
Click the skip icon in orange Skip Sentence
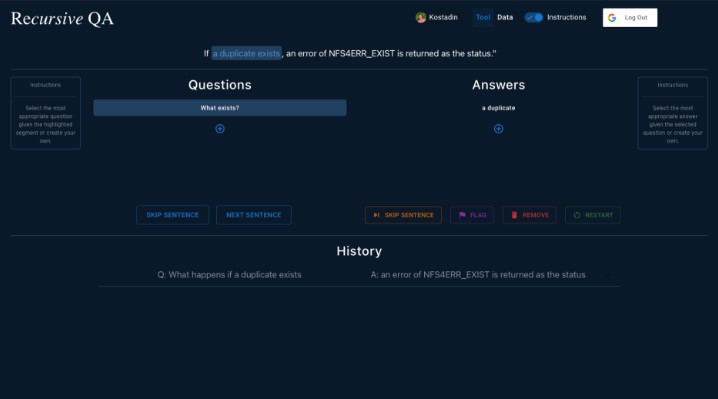[376, 215]
